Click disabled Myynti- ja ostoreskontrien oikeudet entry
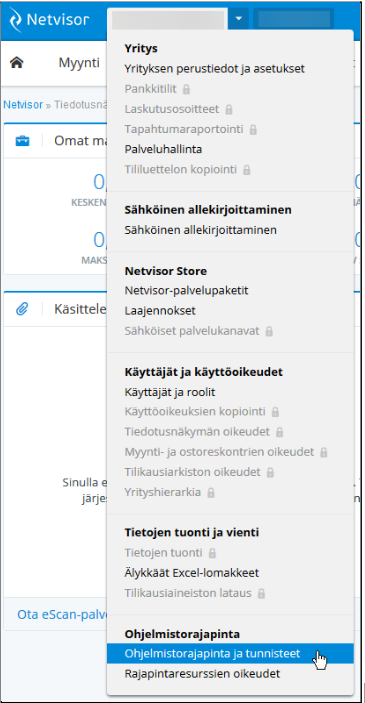The height and width of the screenshot is (703, 365). [x=219, y=452]
